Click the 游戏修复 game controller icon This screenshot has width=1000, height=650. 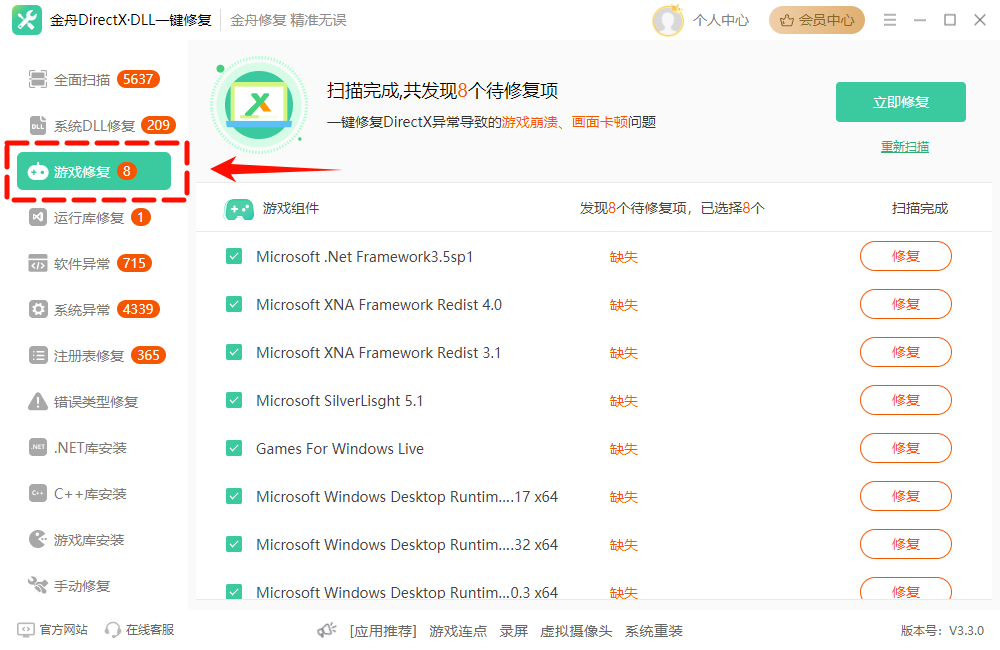click(38, 172)
